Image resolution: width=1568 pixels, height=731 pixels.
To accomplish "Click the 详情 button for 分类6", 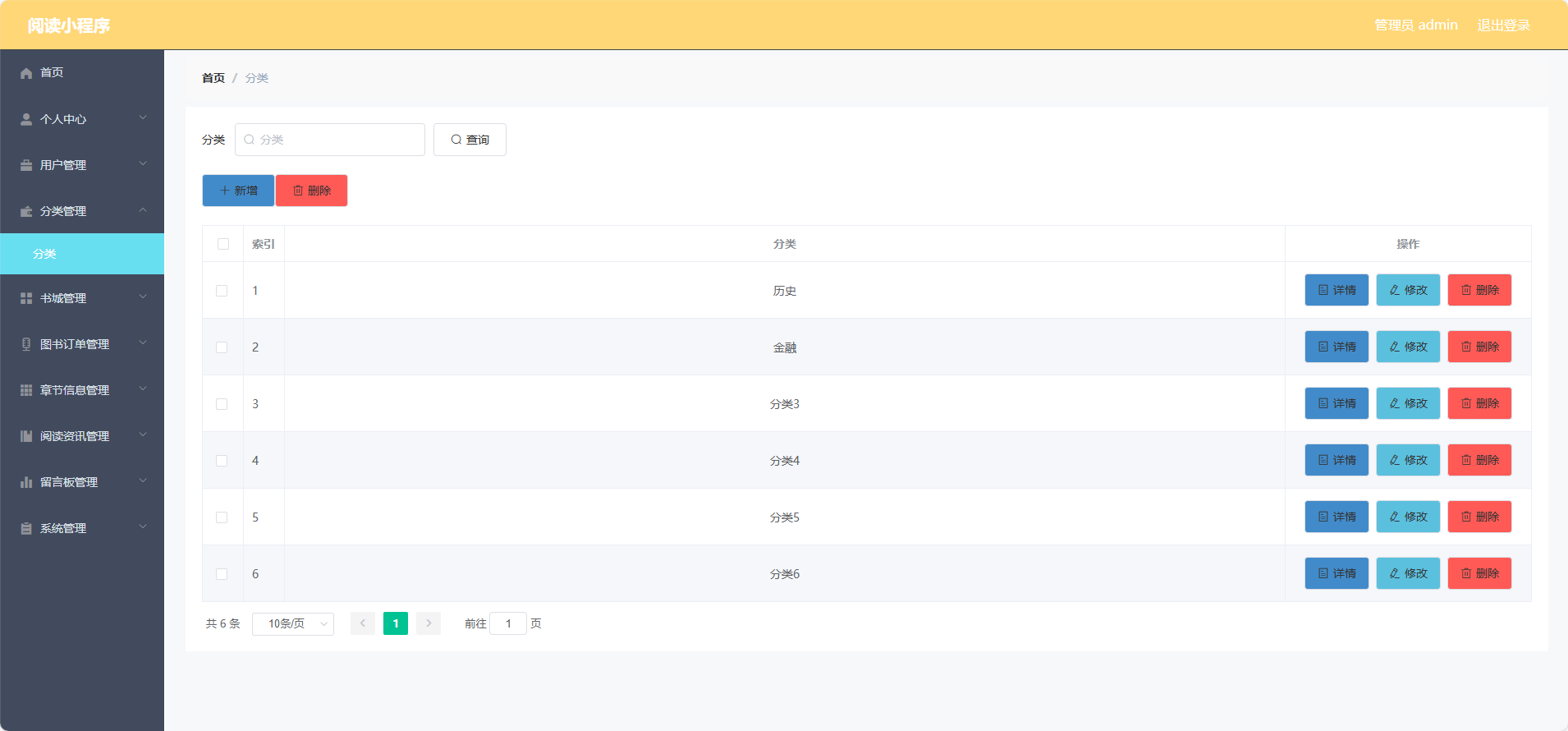I will pos(1336,573).
